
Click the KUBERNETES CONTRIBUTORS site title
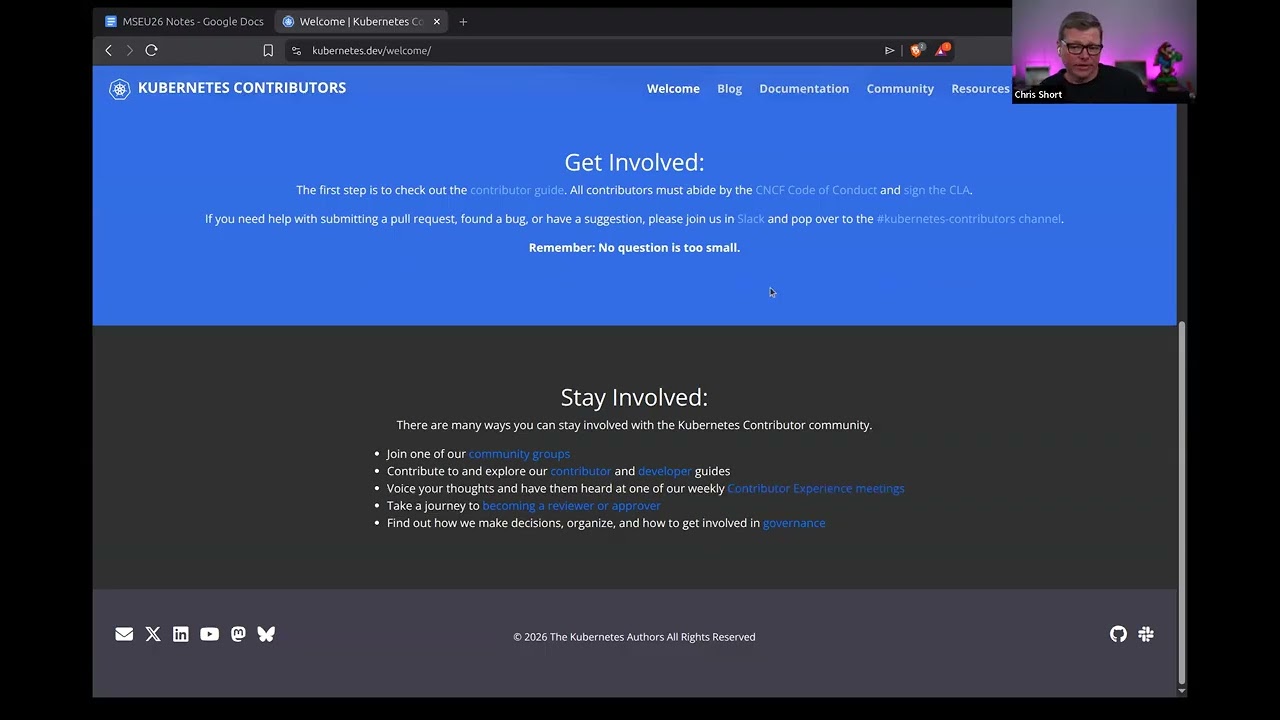click(242, 88)
